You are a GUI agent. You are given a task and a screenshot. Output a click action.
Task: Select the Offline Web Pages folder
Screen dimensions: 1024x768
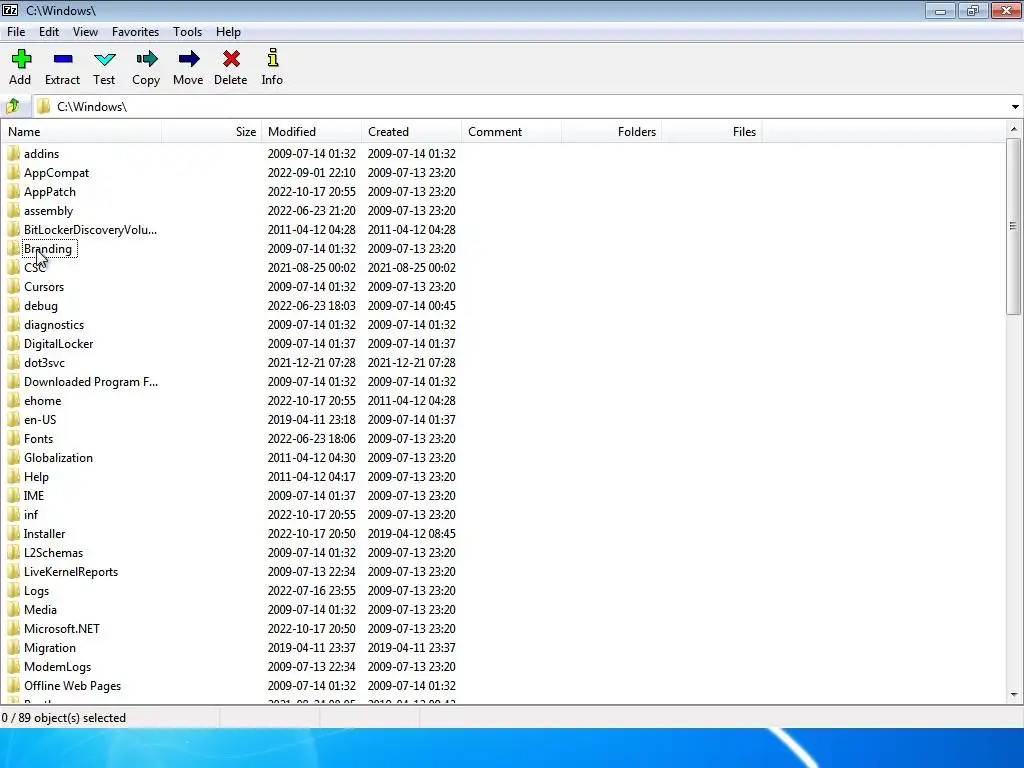click(x=72, y=686)
